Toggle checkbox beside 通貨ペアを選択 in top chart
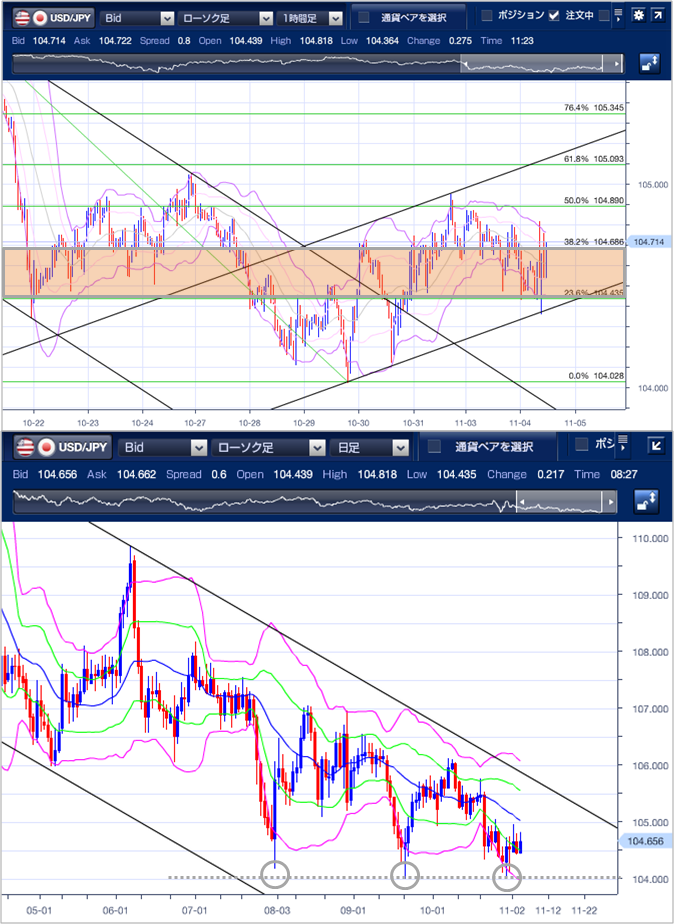Image resolution: width=674 pixels, height=924 pixels. click(x=364, y=17)
